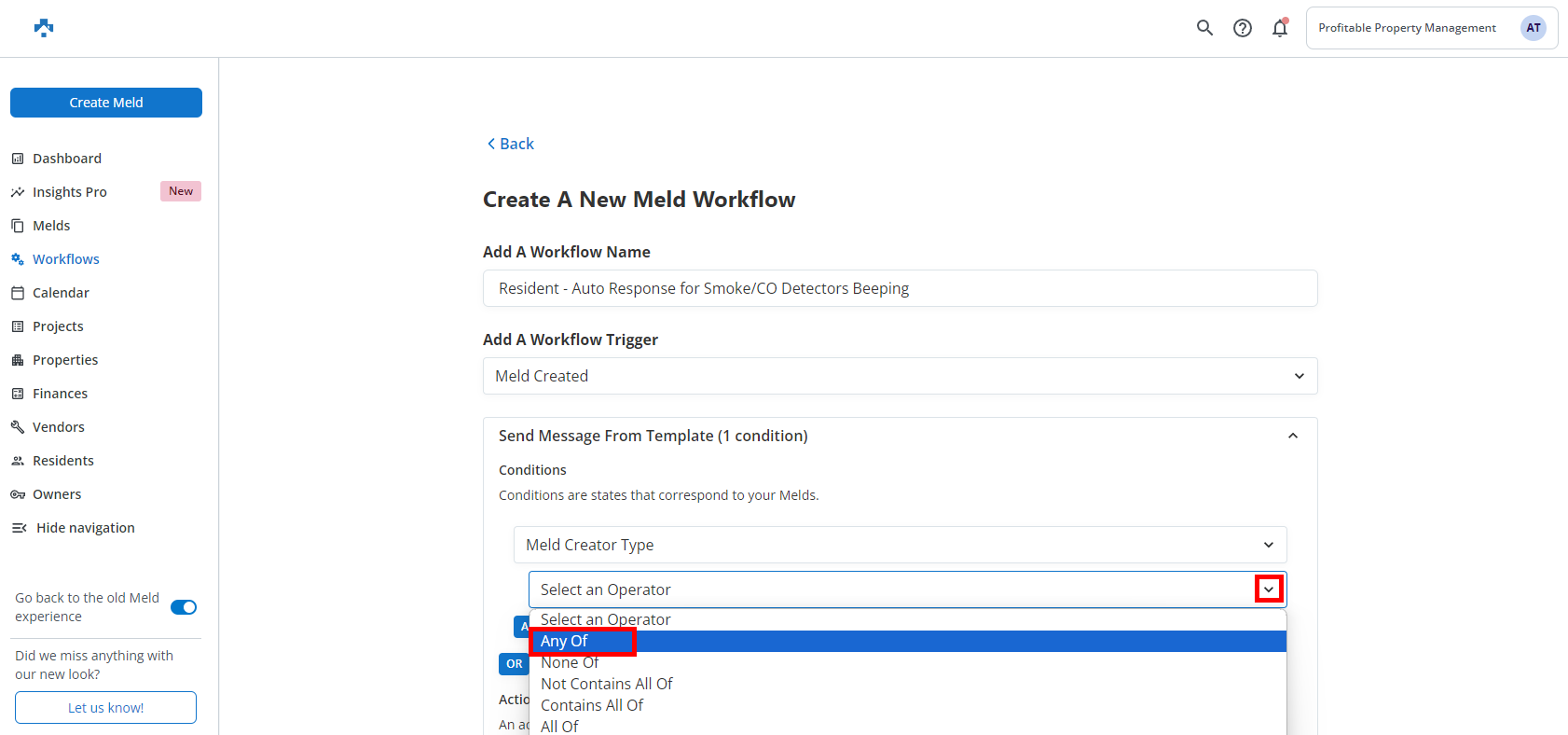Pick "None Of" from operator list

[x=570, y=662]
